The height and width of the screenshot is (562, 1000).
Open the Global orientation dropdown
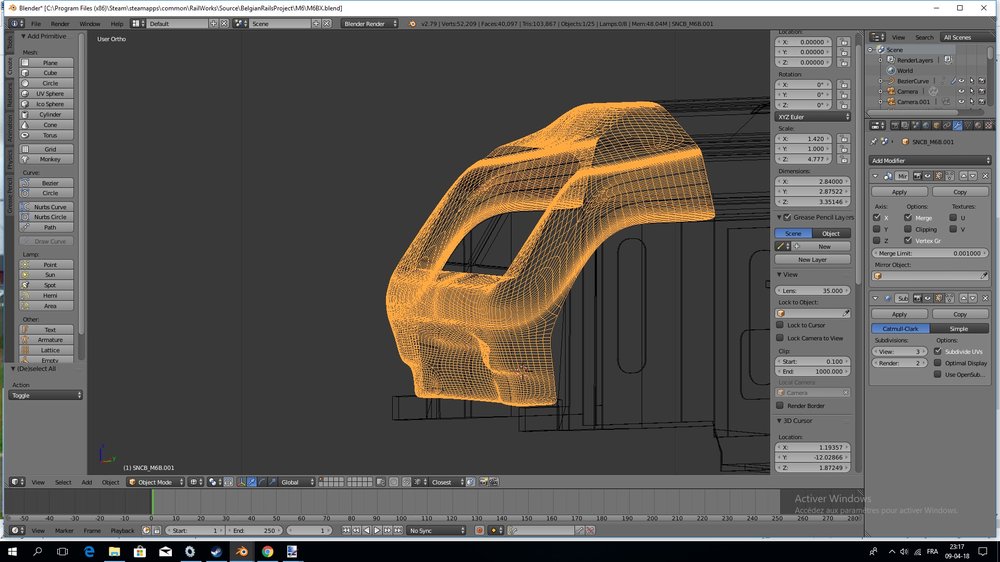click(297, 482)
